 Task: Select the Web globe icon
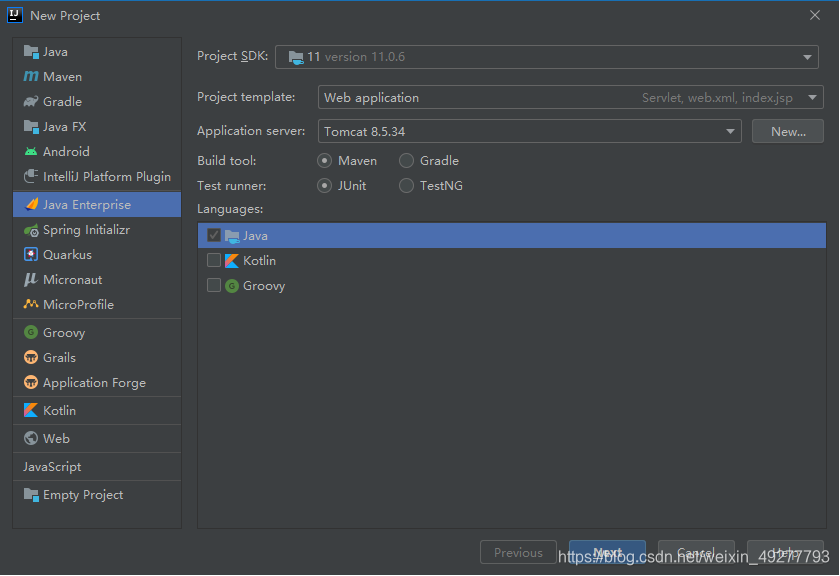[31, 438]
